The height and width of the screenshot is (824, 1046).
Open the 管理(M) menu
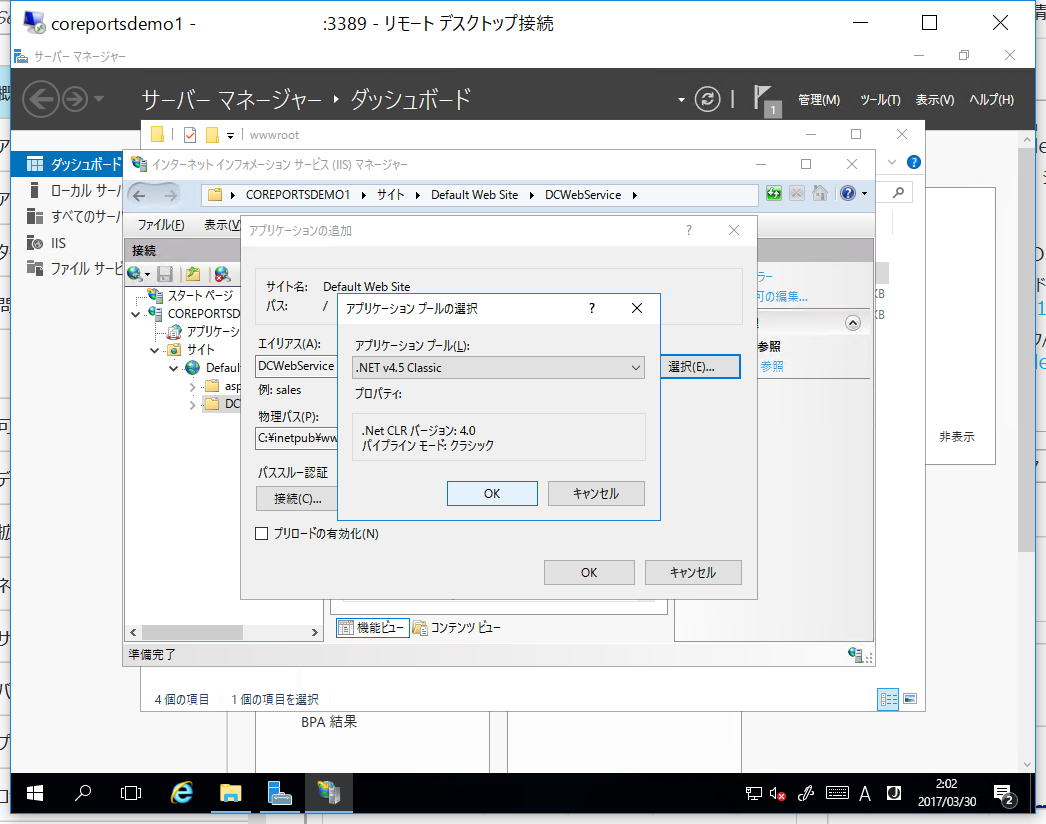coord(819,100)
